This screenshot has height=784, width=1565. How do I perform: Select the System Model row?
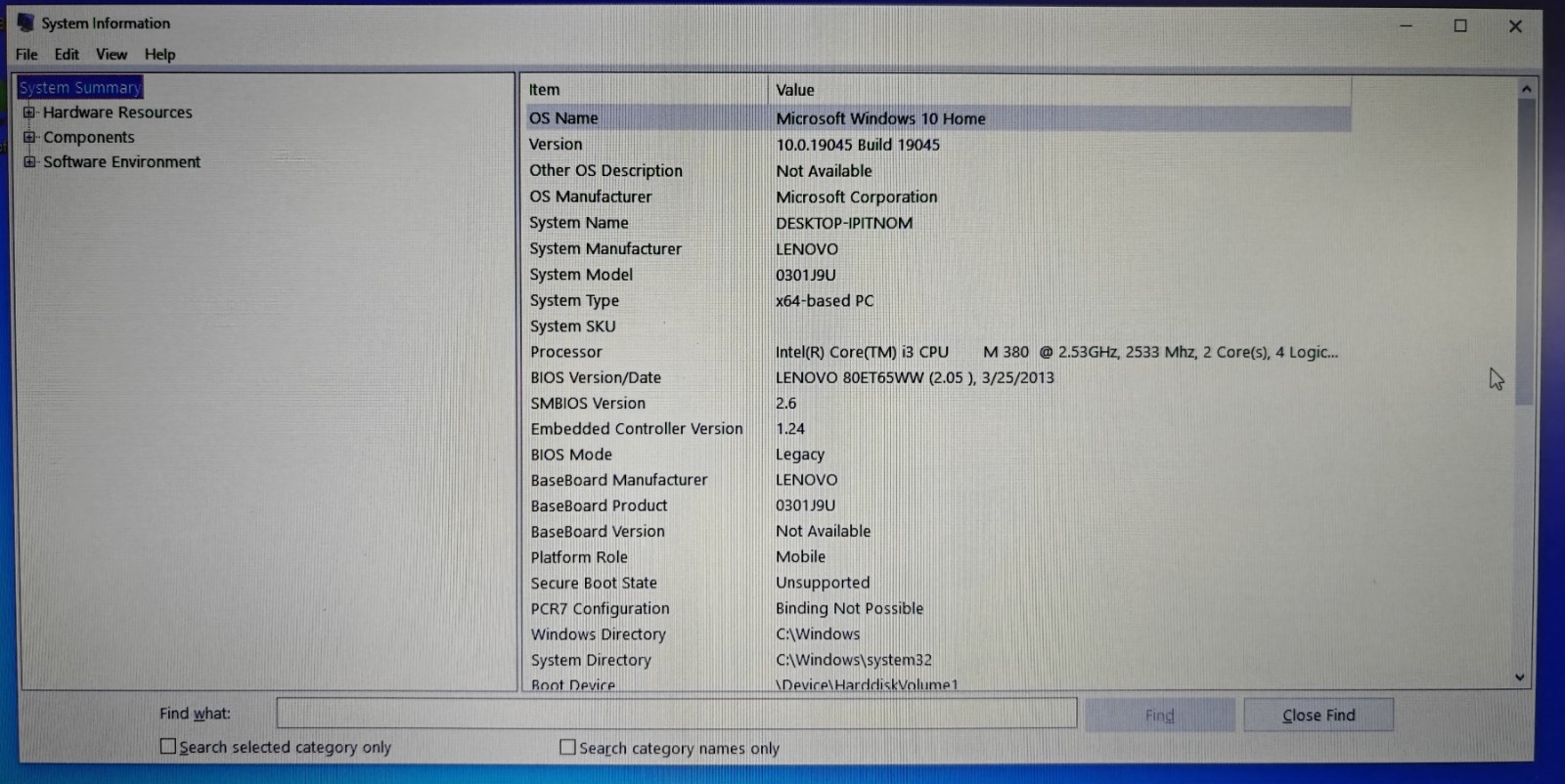(x=938, y=275)
